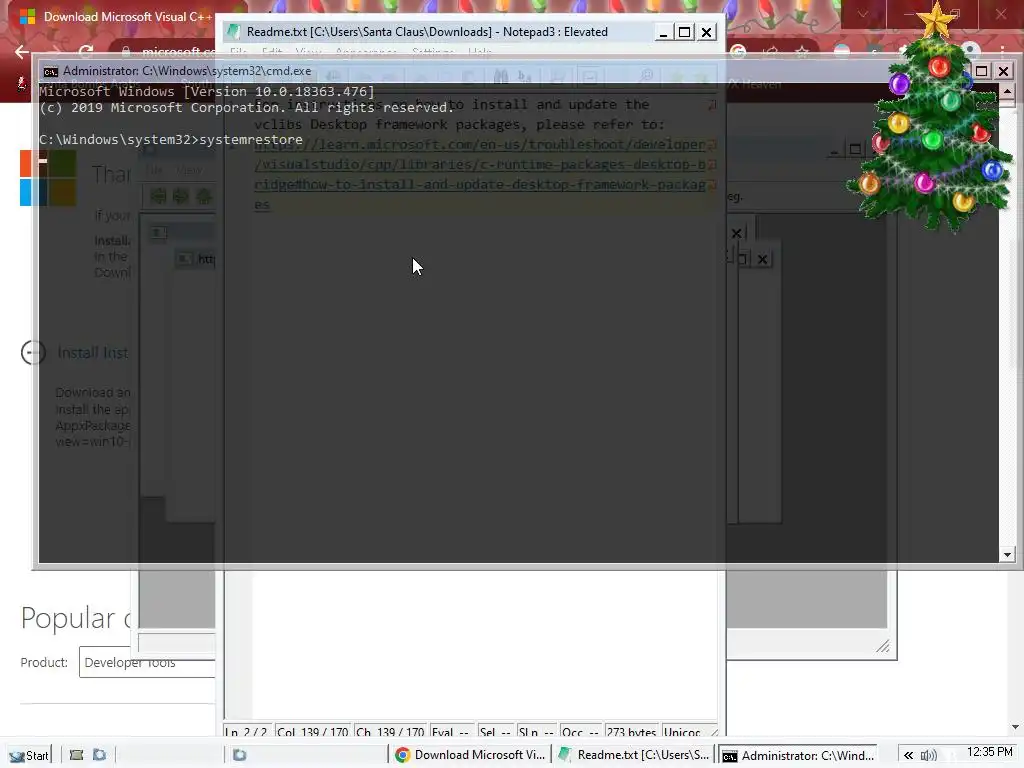Viewport: 1024px width, 768px height.
Task: Click the Sel status bar field
Action: coord(494,732)
